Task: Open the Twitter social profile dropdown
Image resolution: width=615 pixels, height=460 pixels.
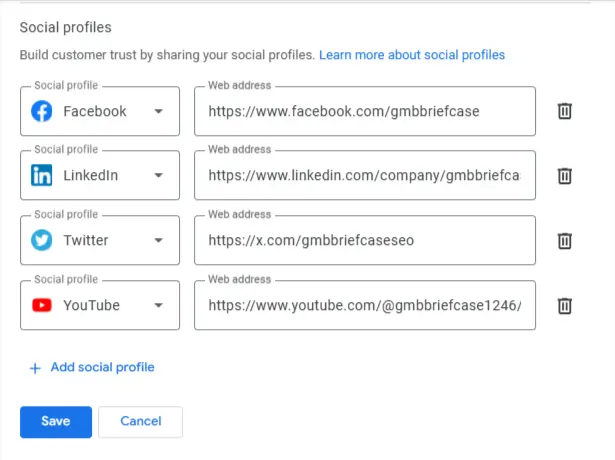Action: click(100, 240)
